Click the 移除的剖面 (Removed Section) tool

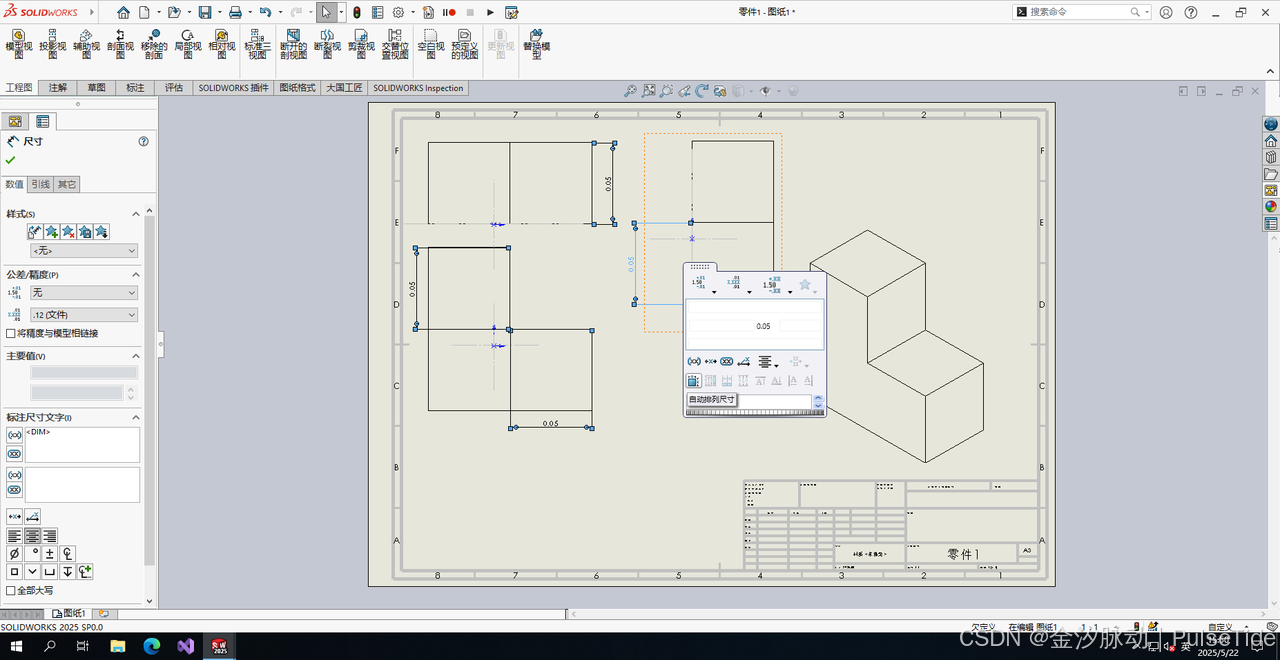(x=153, y=44)
